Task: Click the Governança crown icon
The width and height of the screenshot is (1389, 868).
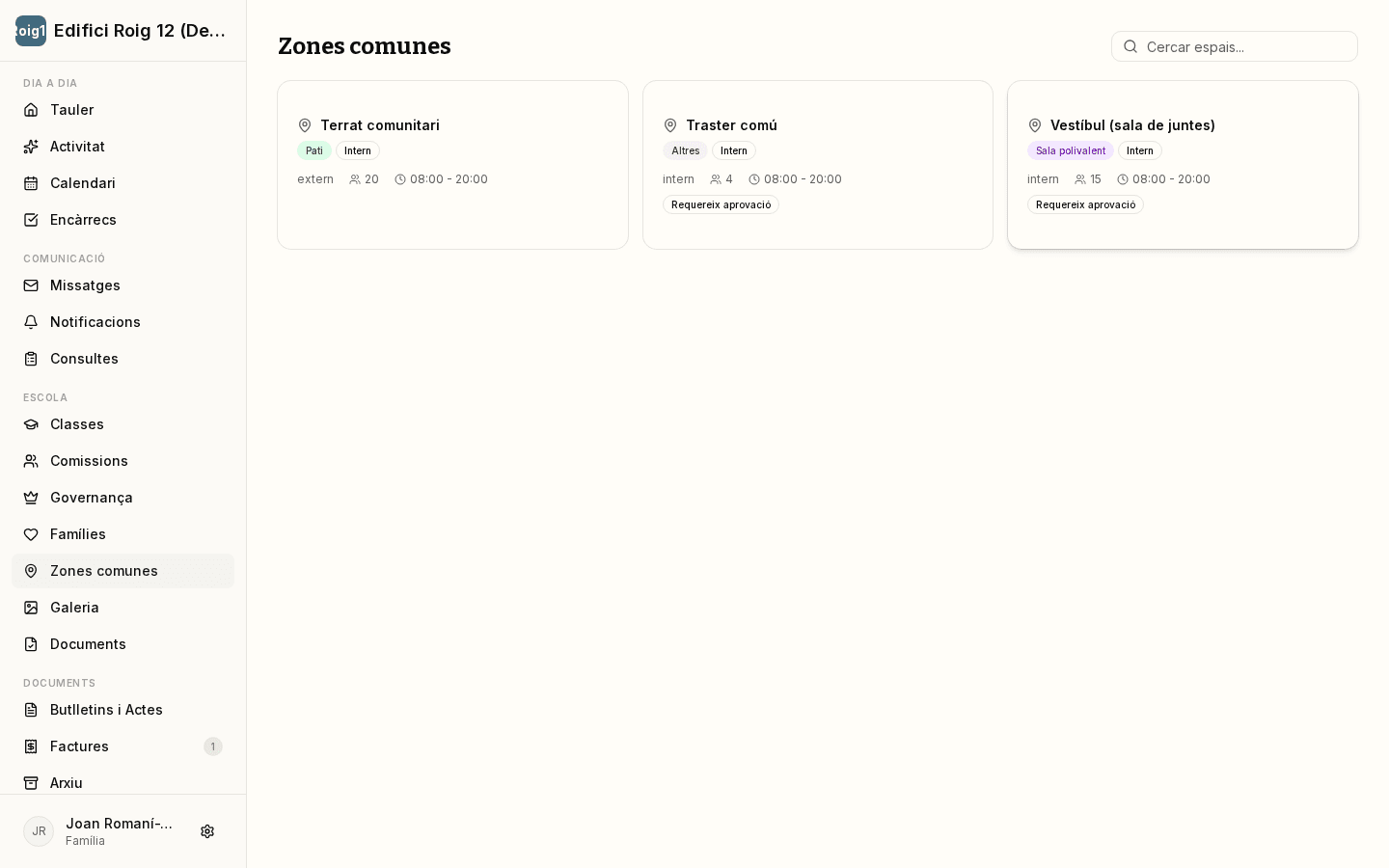Action: point(31,498)
